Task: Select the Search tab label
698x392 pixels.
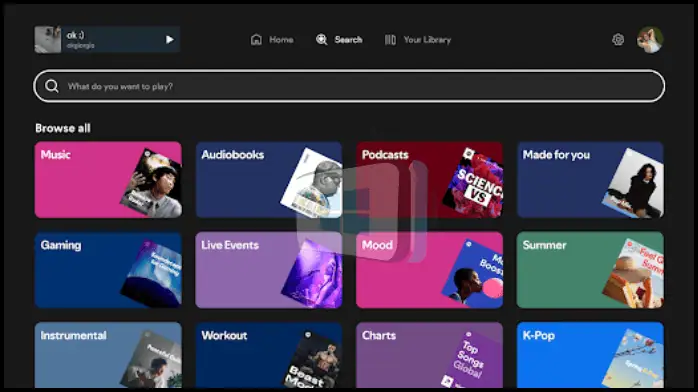Action: 348,40
